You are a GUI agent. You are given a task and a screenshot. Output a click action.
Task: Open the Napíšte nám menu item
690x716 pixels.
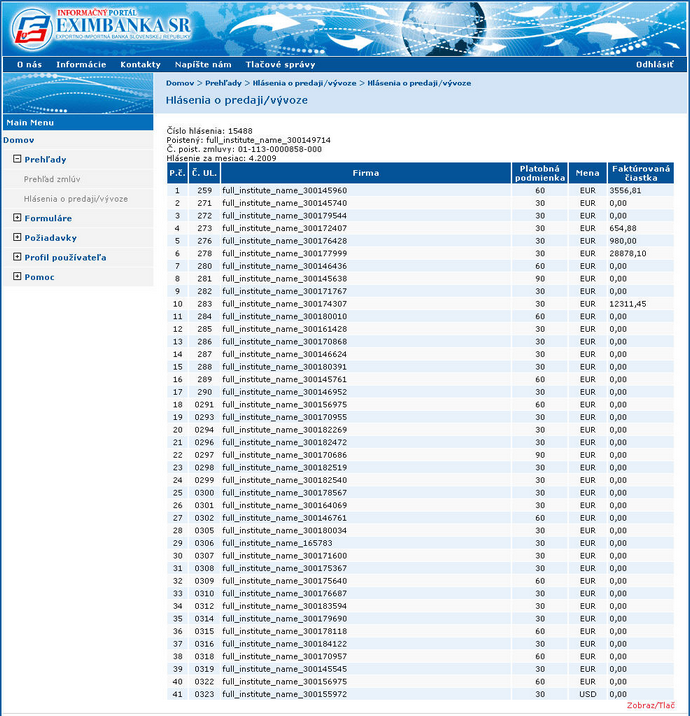203,64
